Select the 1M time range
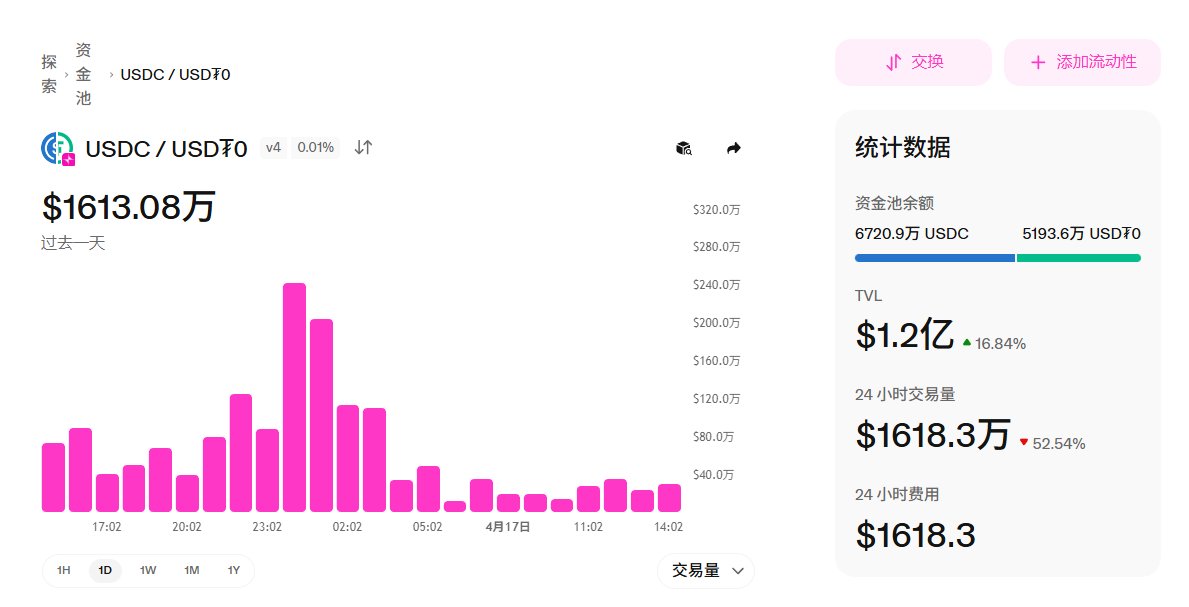 [x=192, y=570]
